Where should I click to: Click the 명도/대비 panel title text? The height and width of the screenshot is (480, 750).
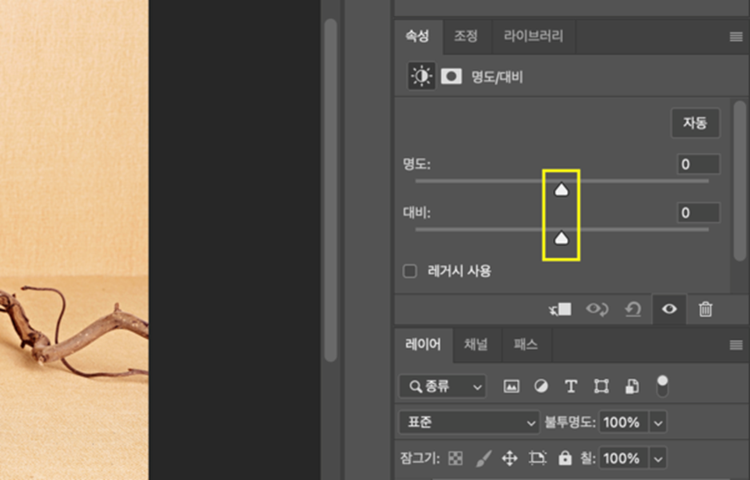tap(497, 77)
